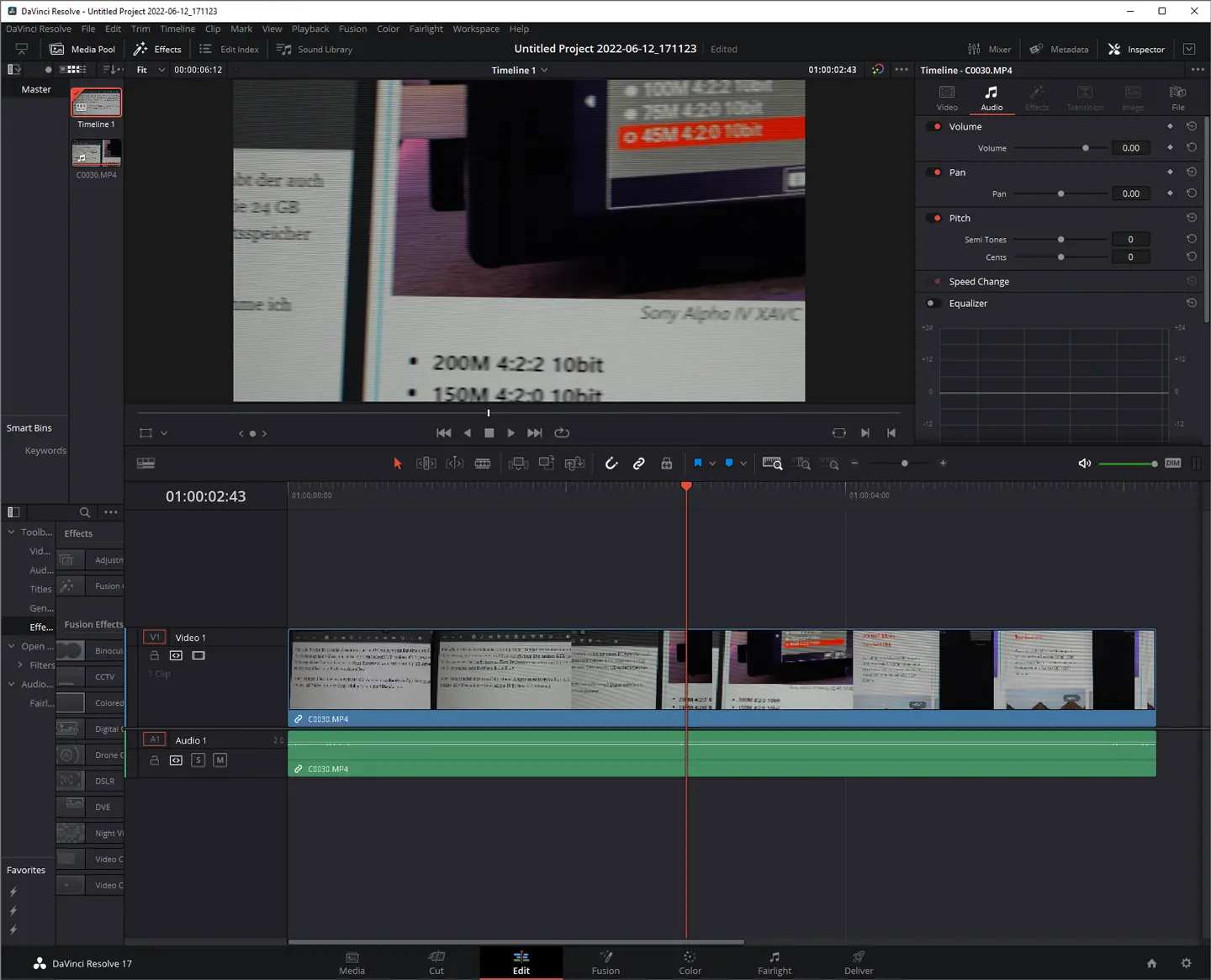The image size is (1211, 980).
Task: Lock the Audio 1 track
Action: (x=155, y=760)
